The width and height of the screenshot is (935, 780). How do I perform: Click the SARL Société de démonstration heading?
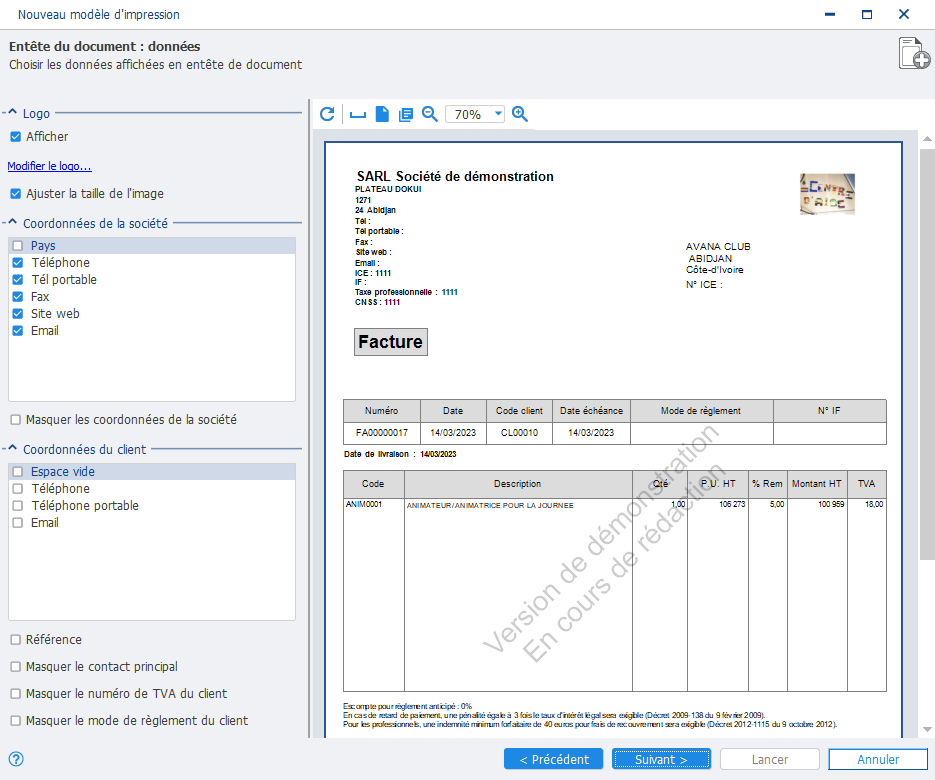(455, 177)
